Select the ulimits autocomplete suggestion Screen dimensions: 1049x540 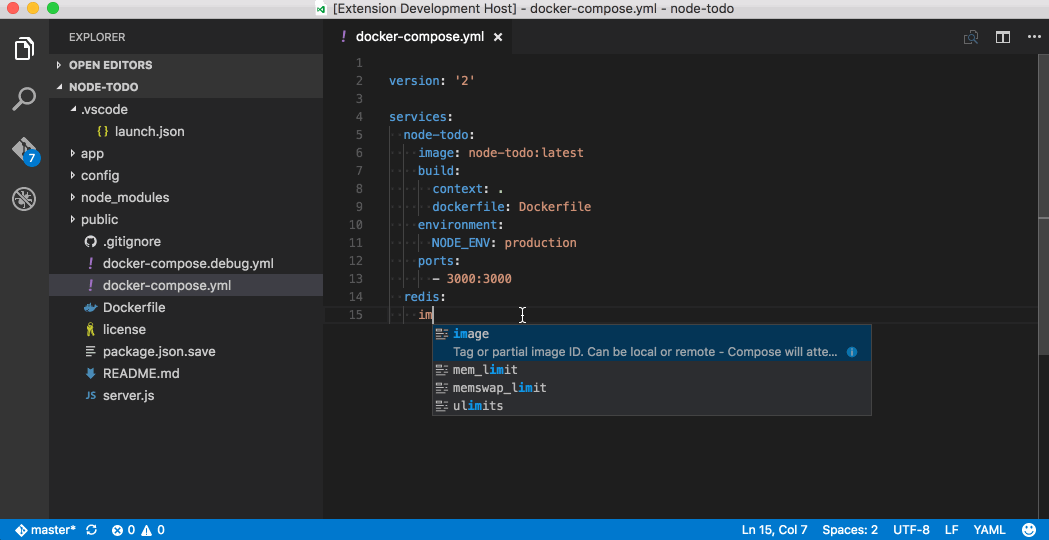point(652,406)
